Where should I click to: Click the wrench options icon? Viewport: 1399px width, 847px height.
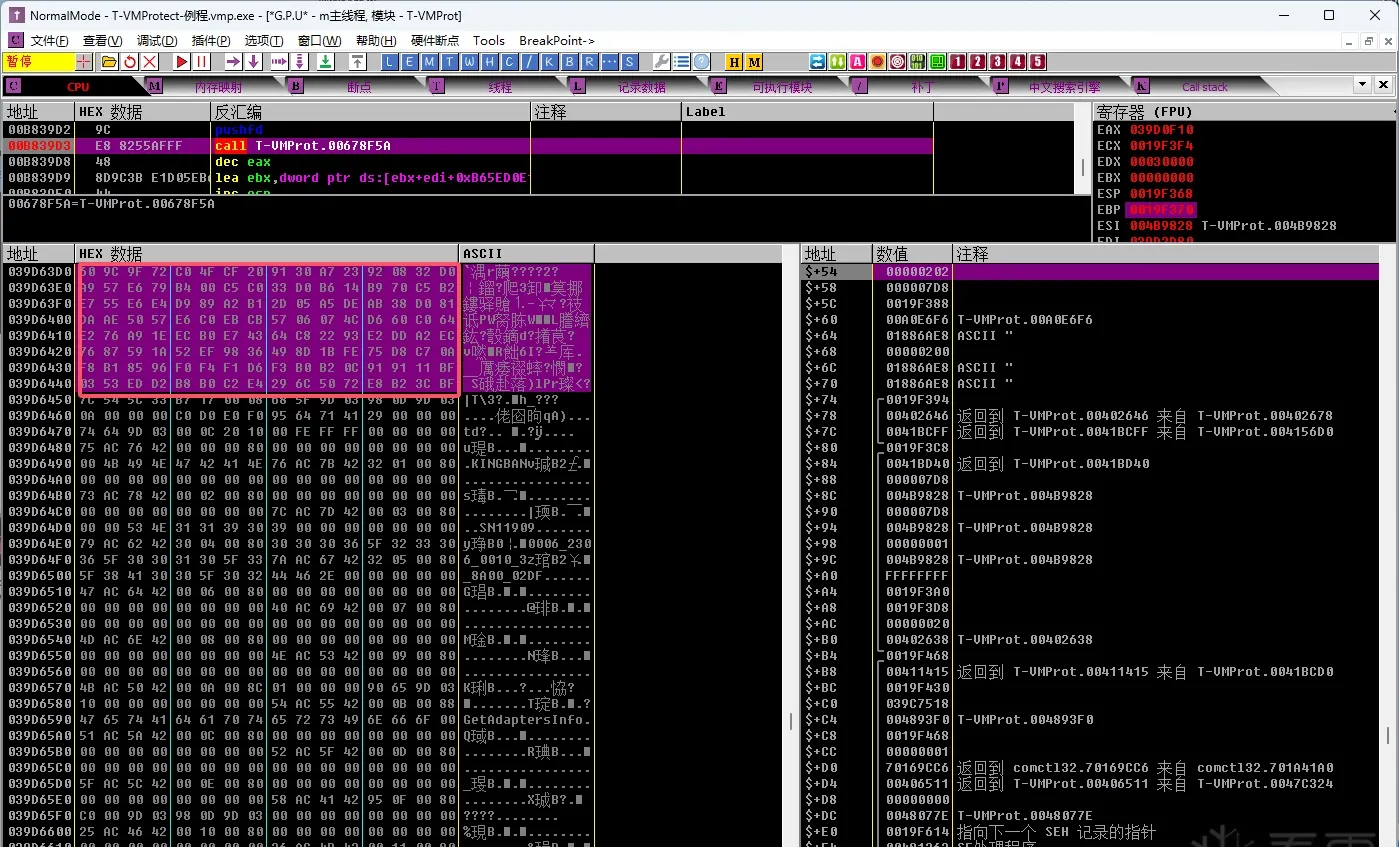pos(662,62)
